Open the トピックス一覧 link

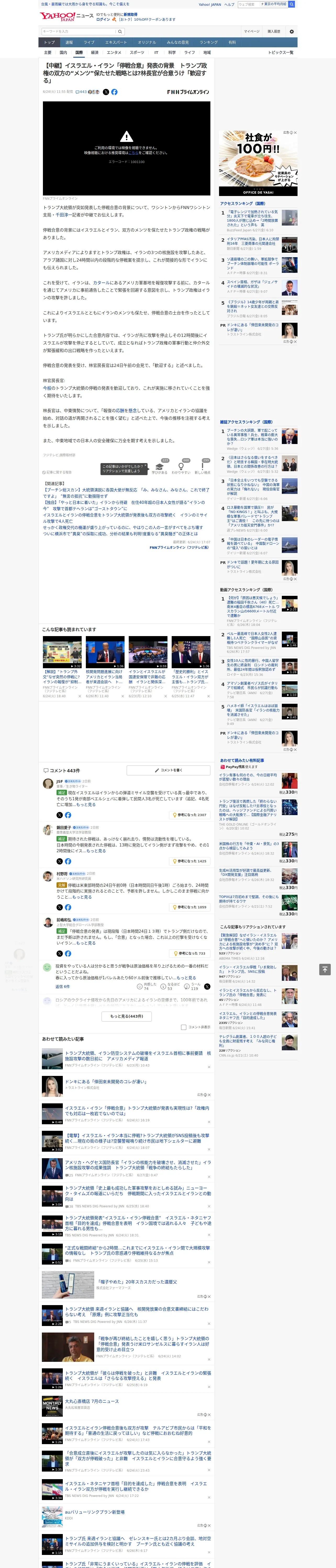281,53
